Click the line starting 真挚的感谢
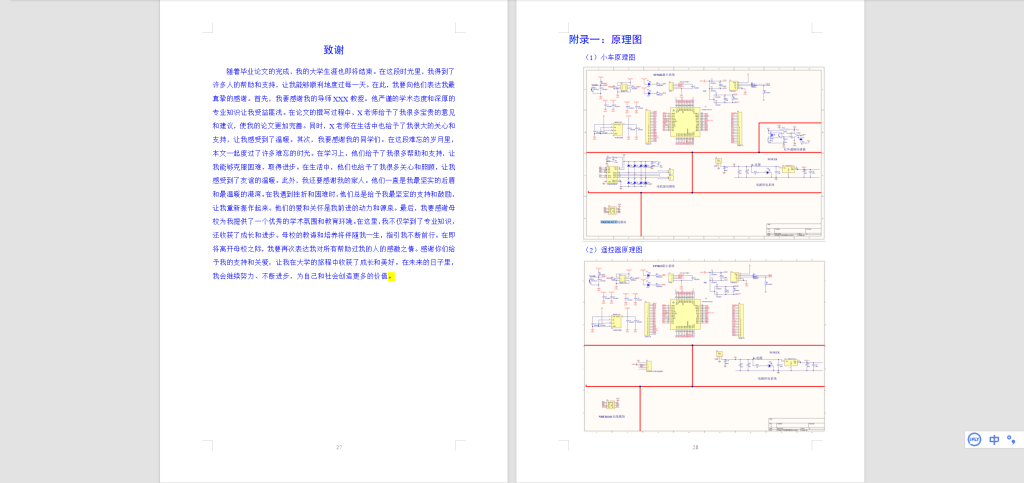This screenshot has height=483, width=1024. (334, 99)
